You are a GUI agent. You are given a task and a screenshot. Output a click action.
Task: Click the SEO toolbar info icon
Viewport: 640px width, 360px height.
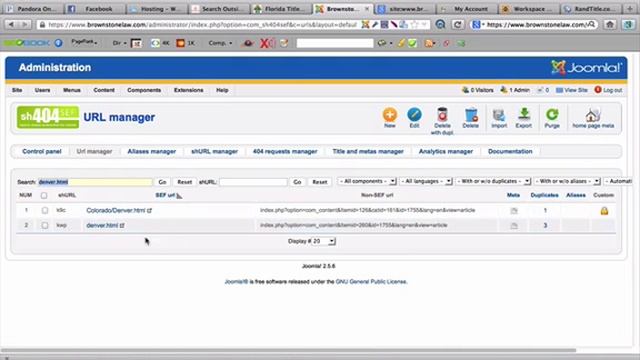point(58,43)
